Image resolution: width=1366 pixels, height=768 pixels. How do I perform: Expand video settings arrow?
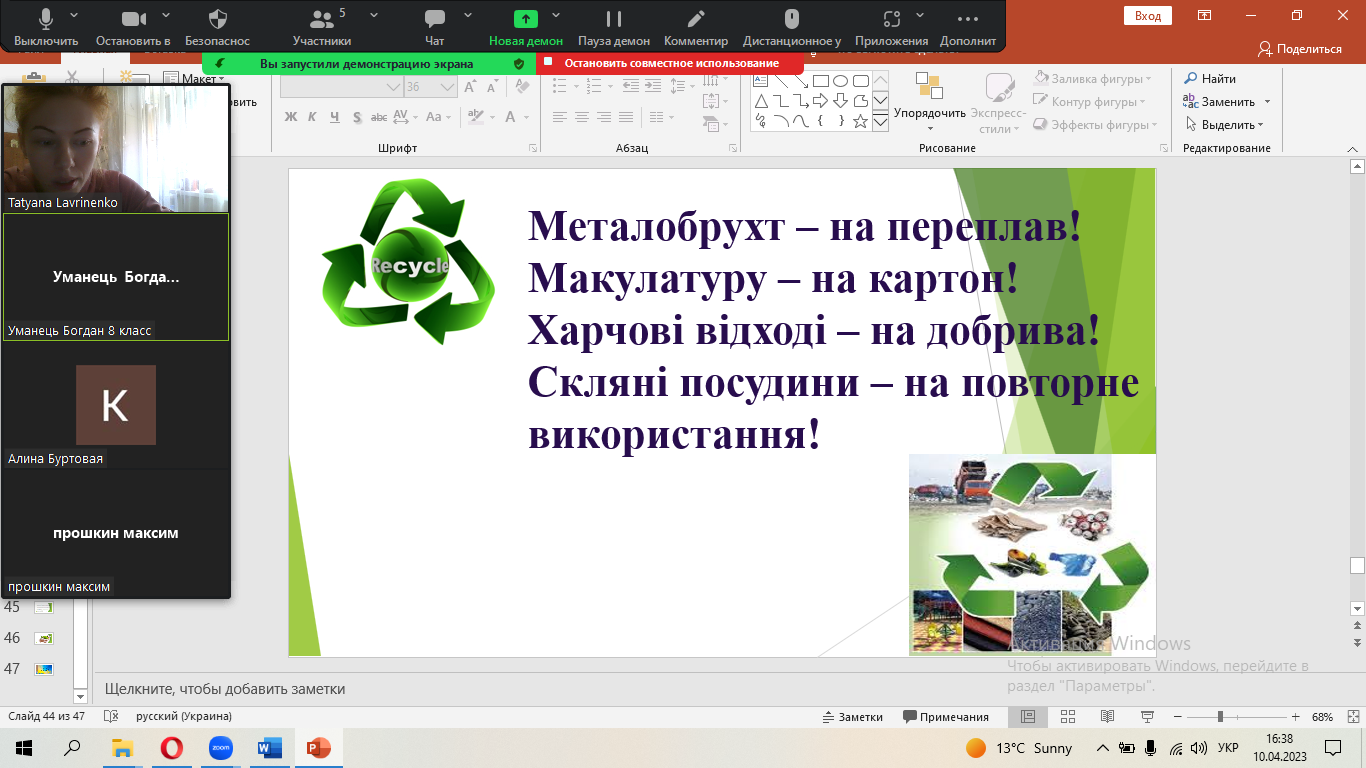166,15
